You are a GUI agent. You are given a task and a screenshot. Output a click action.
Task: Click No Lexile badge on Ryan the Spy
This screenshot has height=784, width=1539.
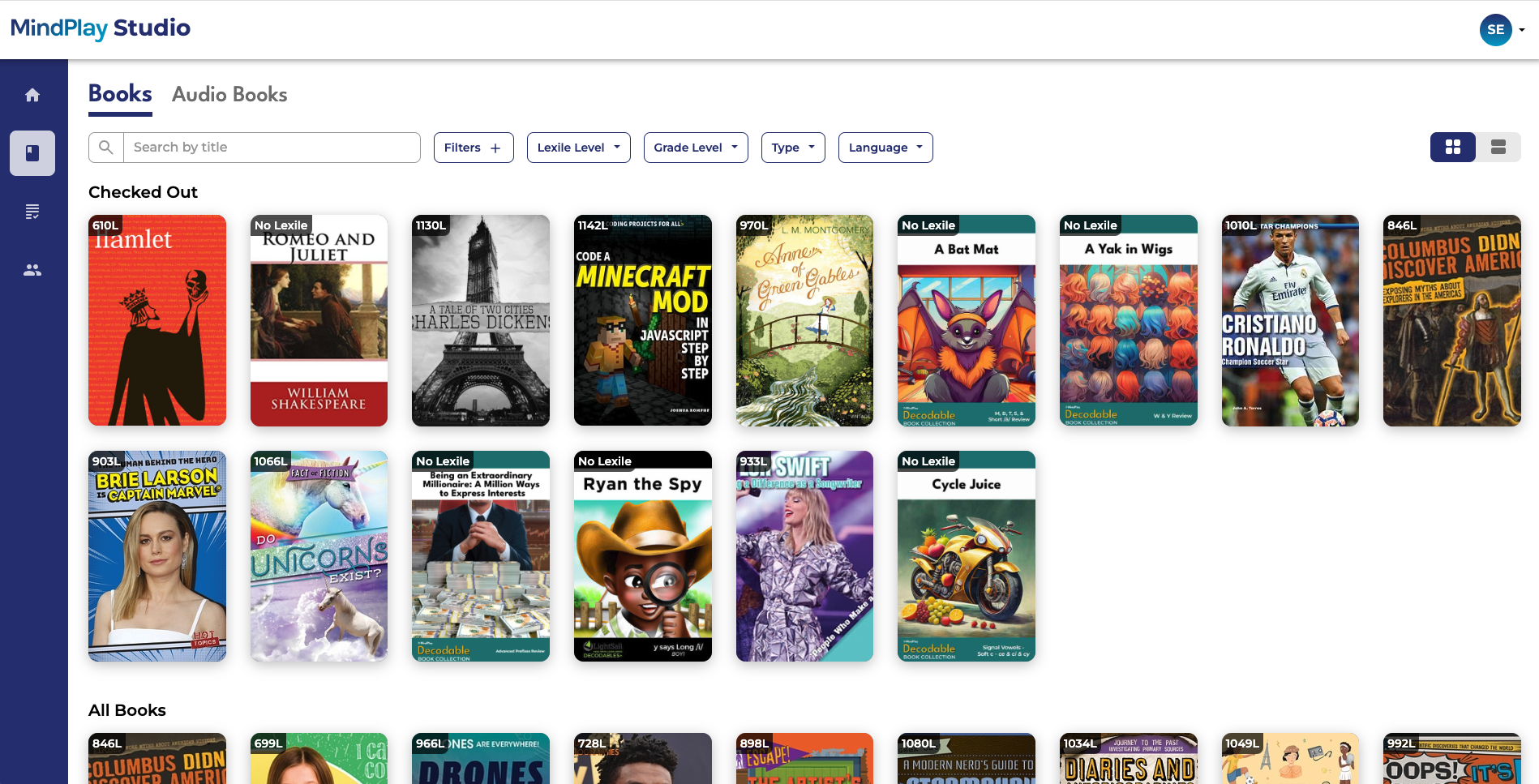pos(605,461)
